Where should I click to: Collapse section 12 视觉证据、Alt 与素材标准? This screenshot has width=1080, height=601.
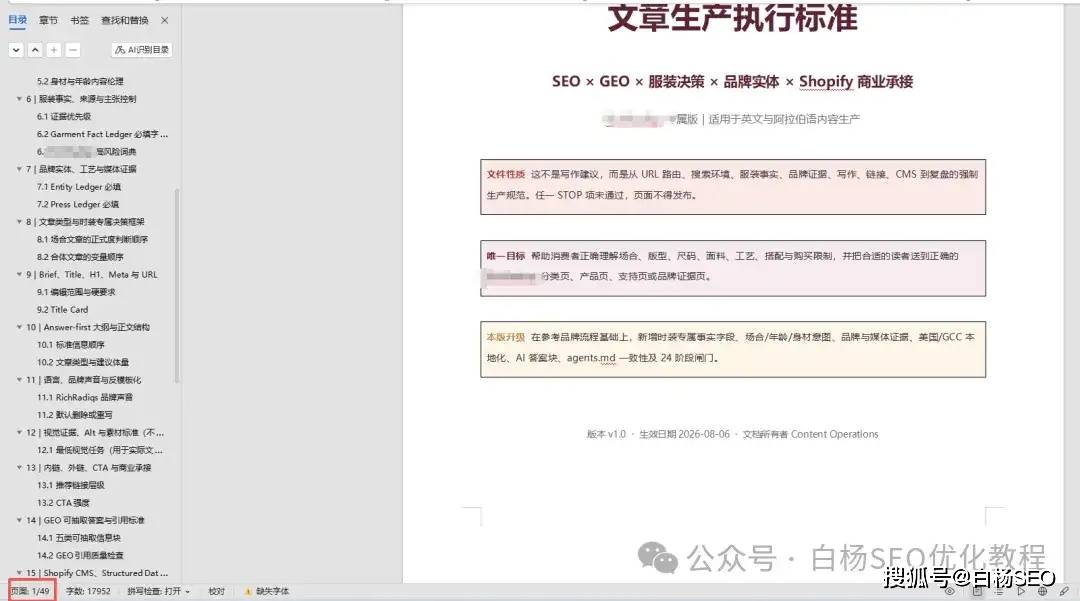click(19, 432)
